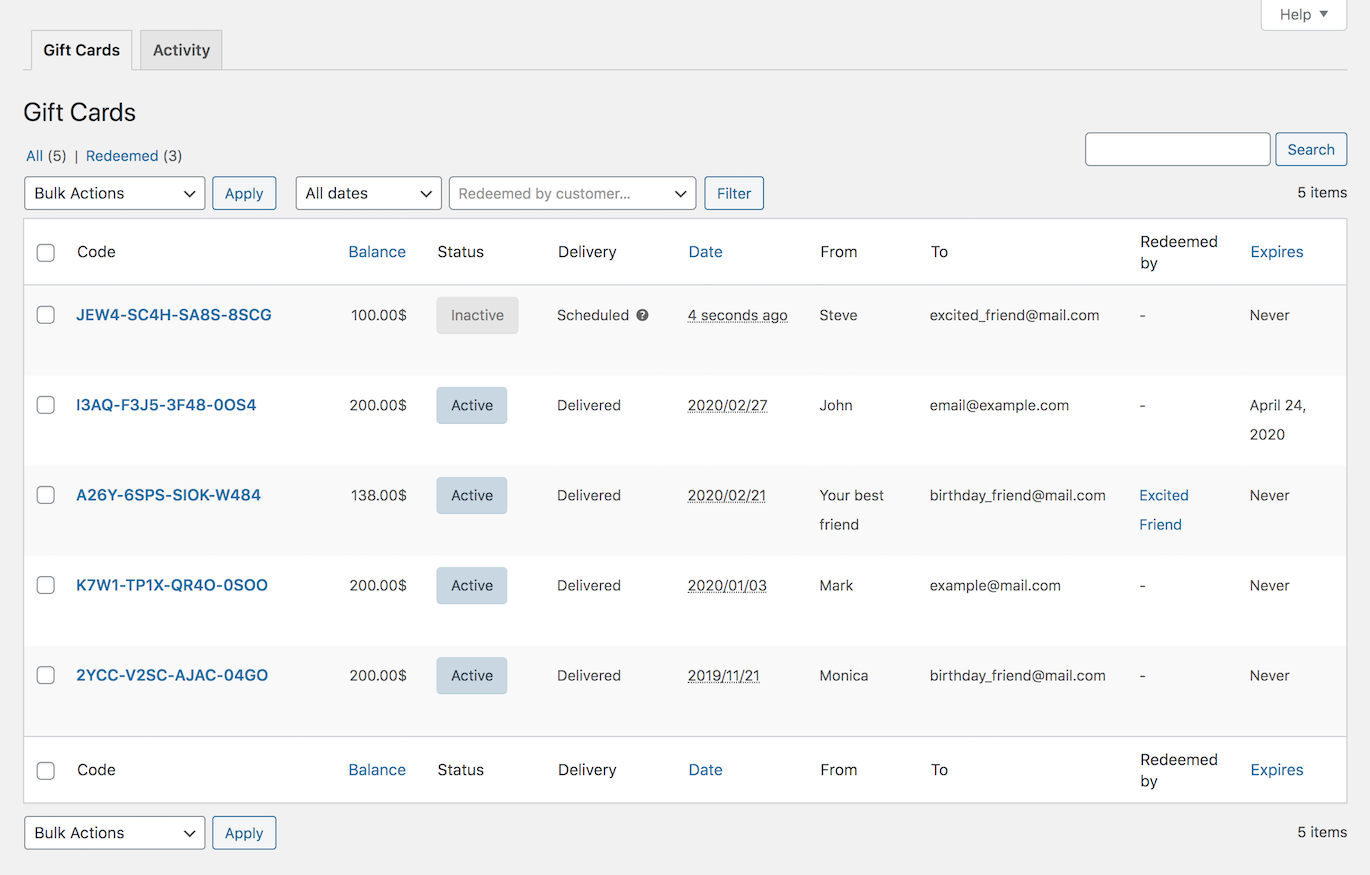The height and width of the screenshot is (875, 1370).
Task: Click the top Apply button
Action: tap(244, 193)
